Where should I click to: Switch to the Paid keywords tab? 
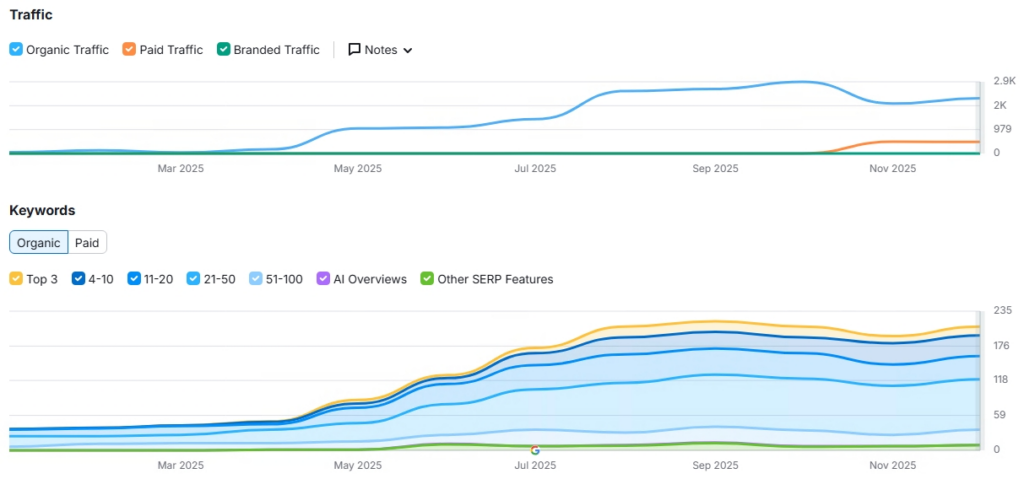pyautogui.click(x=87, y=242)
